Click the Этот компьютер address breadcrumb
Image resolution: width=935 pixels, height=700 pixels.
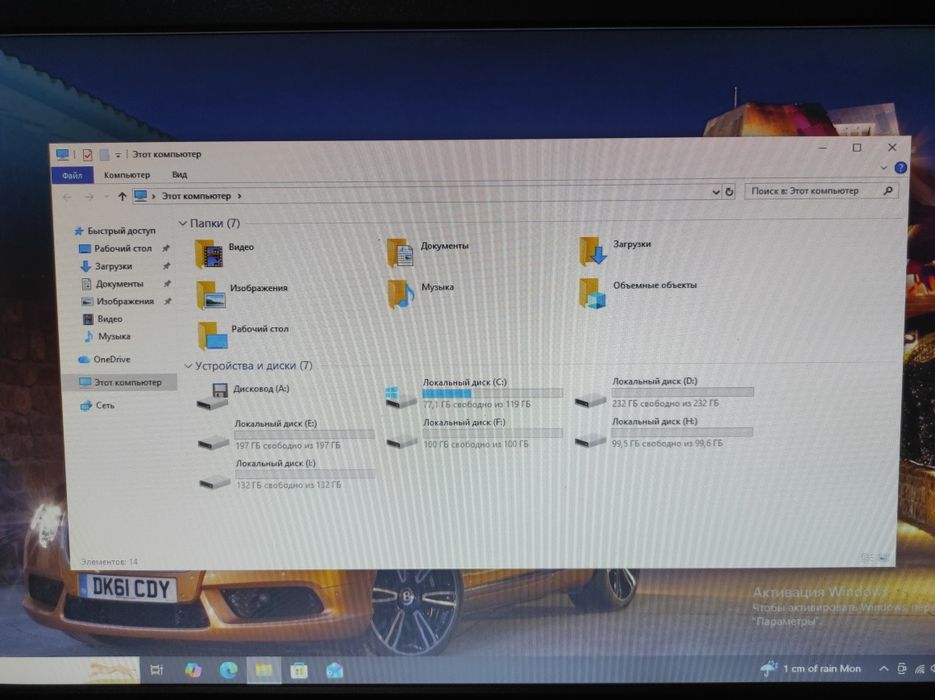pyautogui.click(x=196, y=196)
